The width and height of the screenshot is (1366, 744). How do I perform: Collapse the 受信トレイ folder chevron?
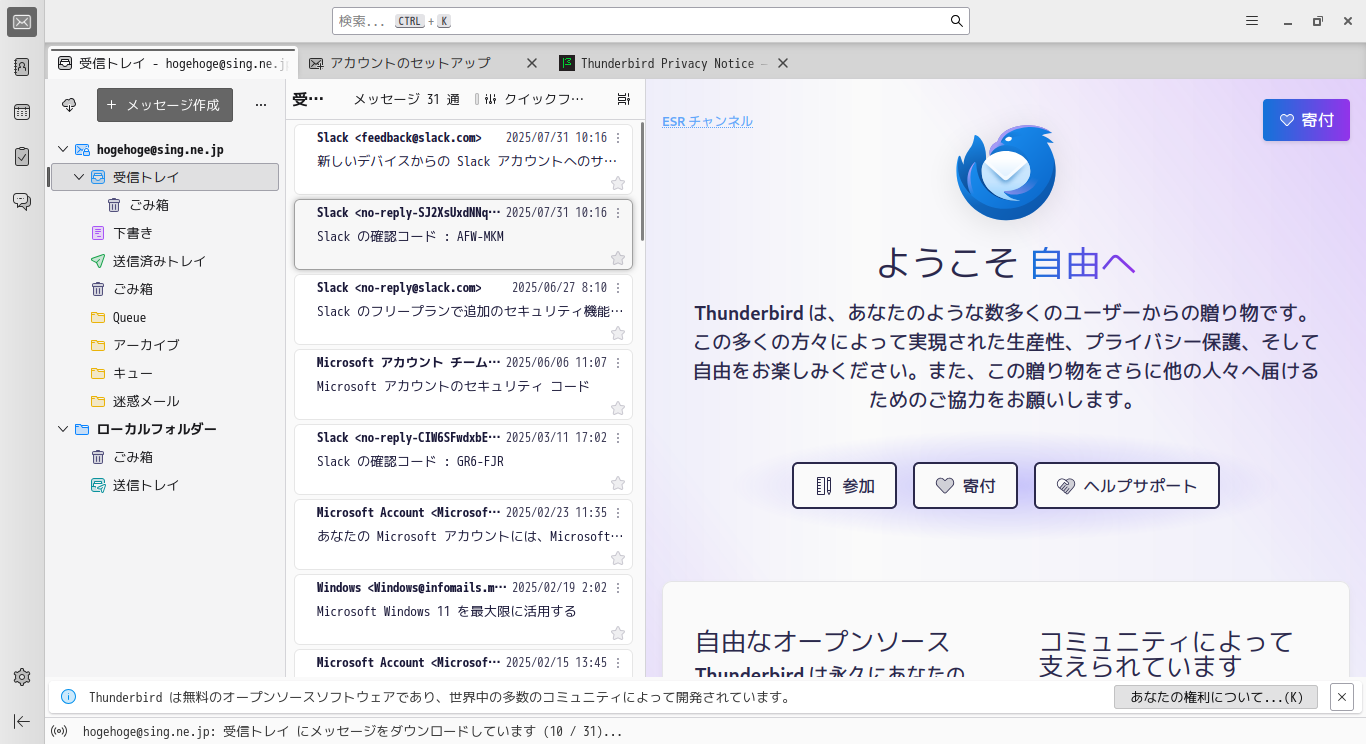(x=80, y=177)
